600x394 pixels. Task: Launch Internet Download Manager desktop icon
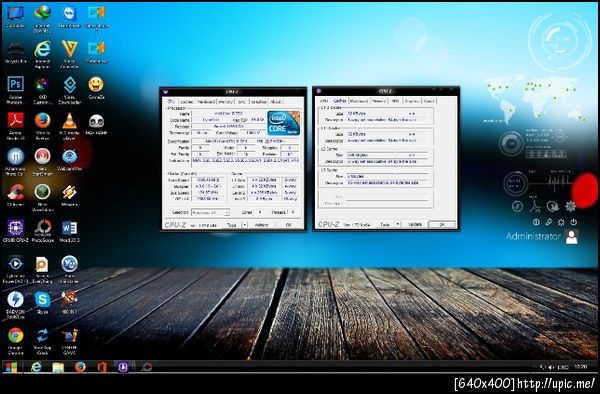pyautogui.click(x=42, y=18)
